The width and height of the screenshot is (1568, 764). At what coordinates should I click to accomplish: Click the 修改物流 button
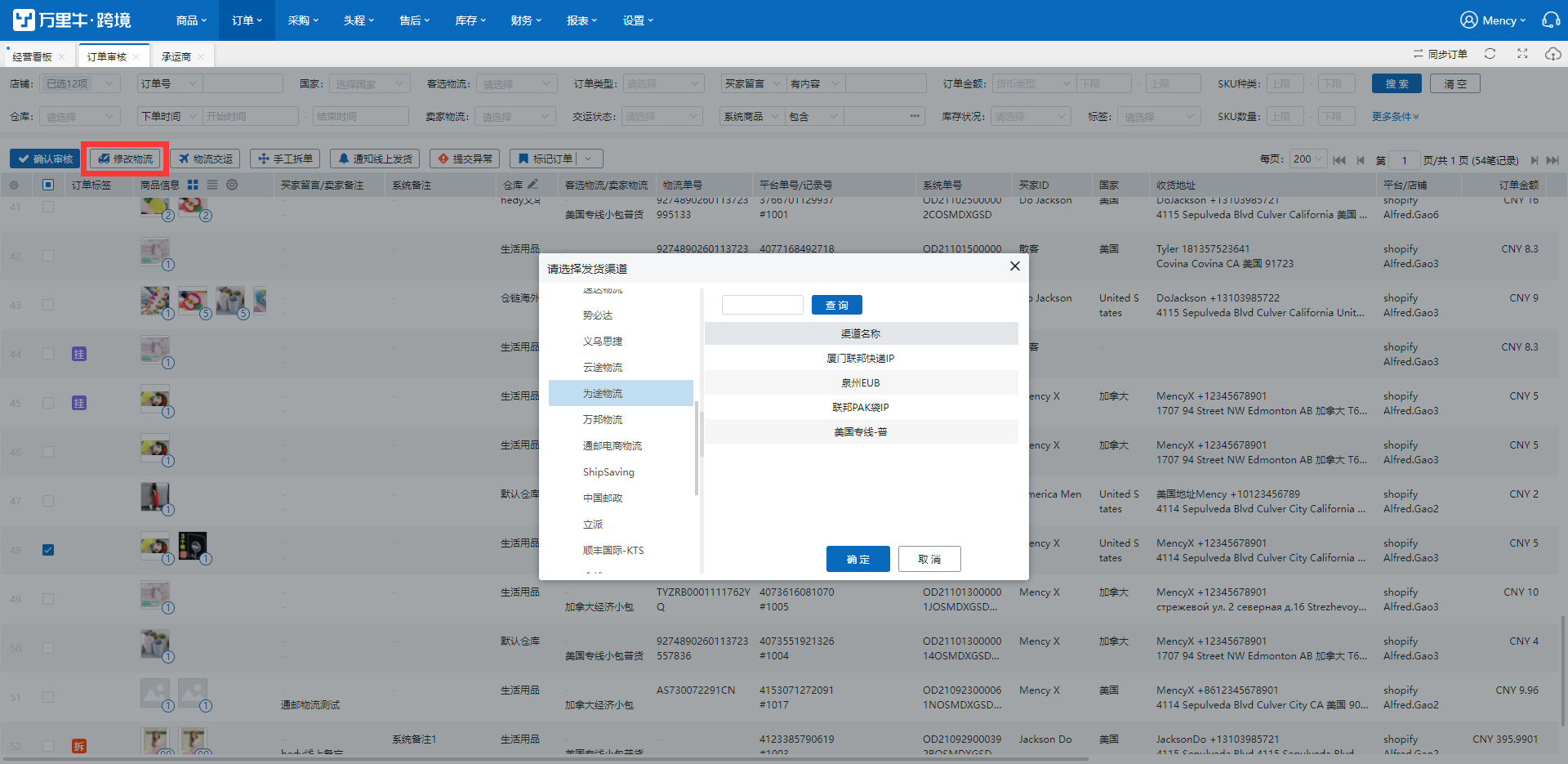click(125, 159)
